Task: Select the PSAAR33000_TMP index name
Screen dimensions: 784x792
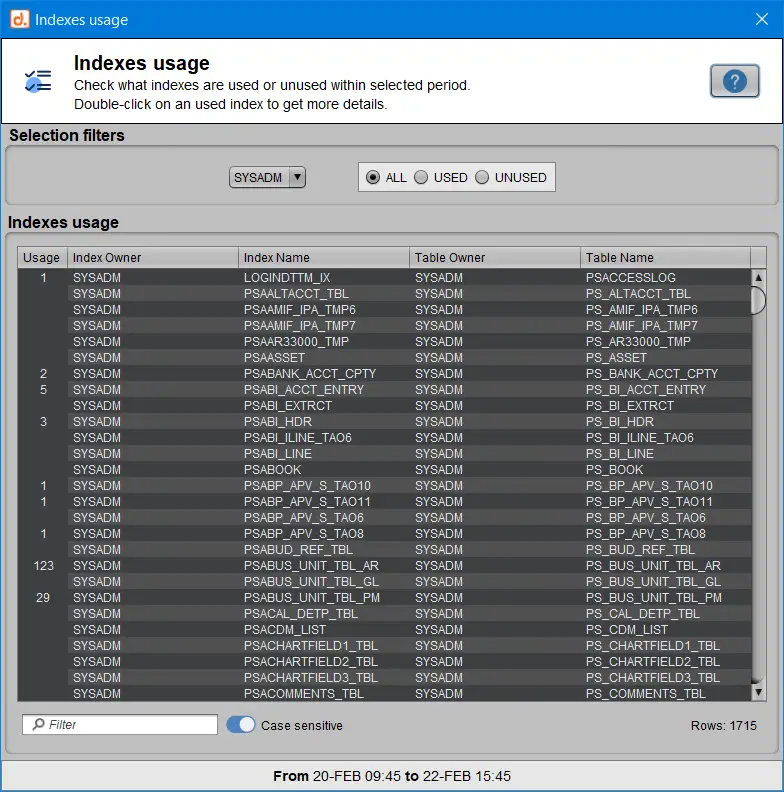Action: [296, 341]
